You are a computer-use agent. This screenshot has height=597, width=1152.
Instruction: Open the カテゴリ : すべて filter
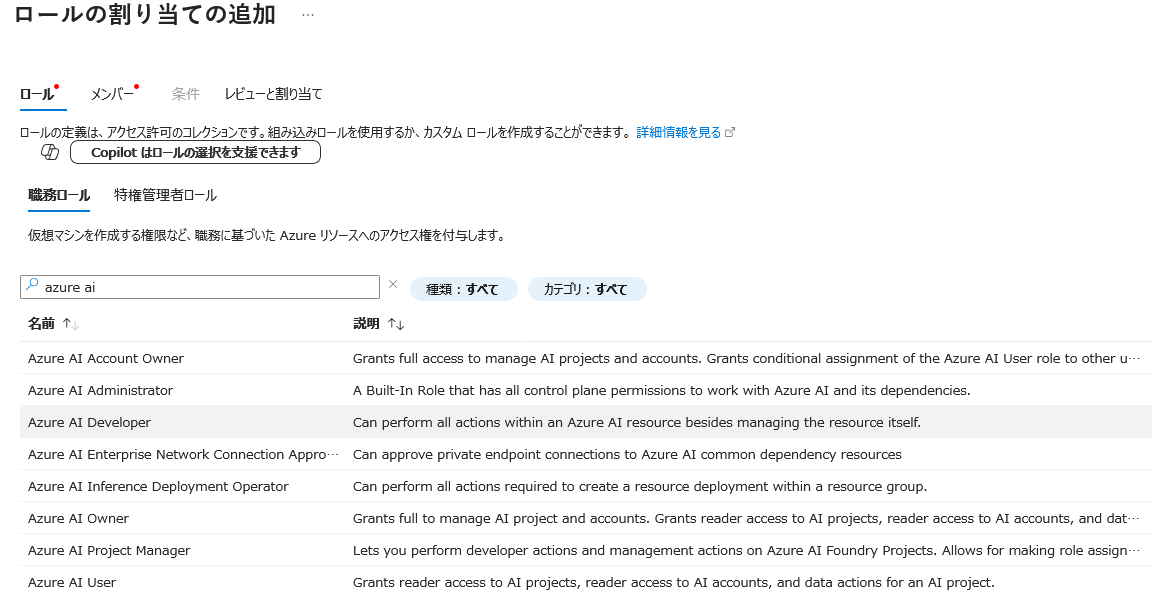coord(587,289)
